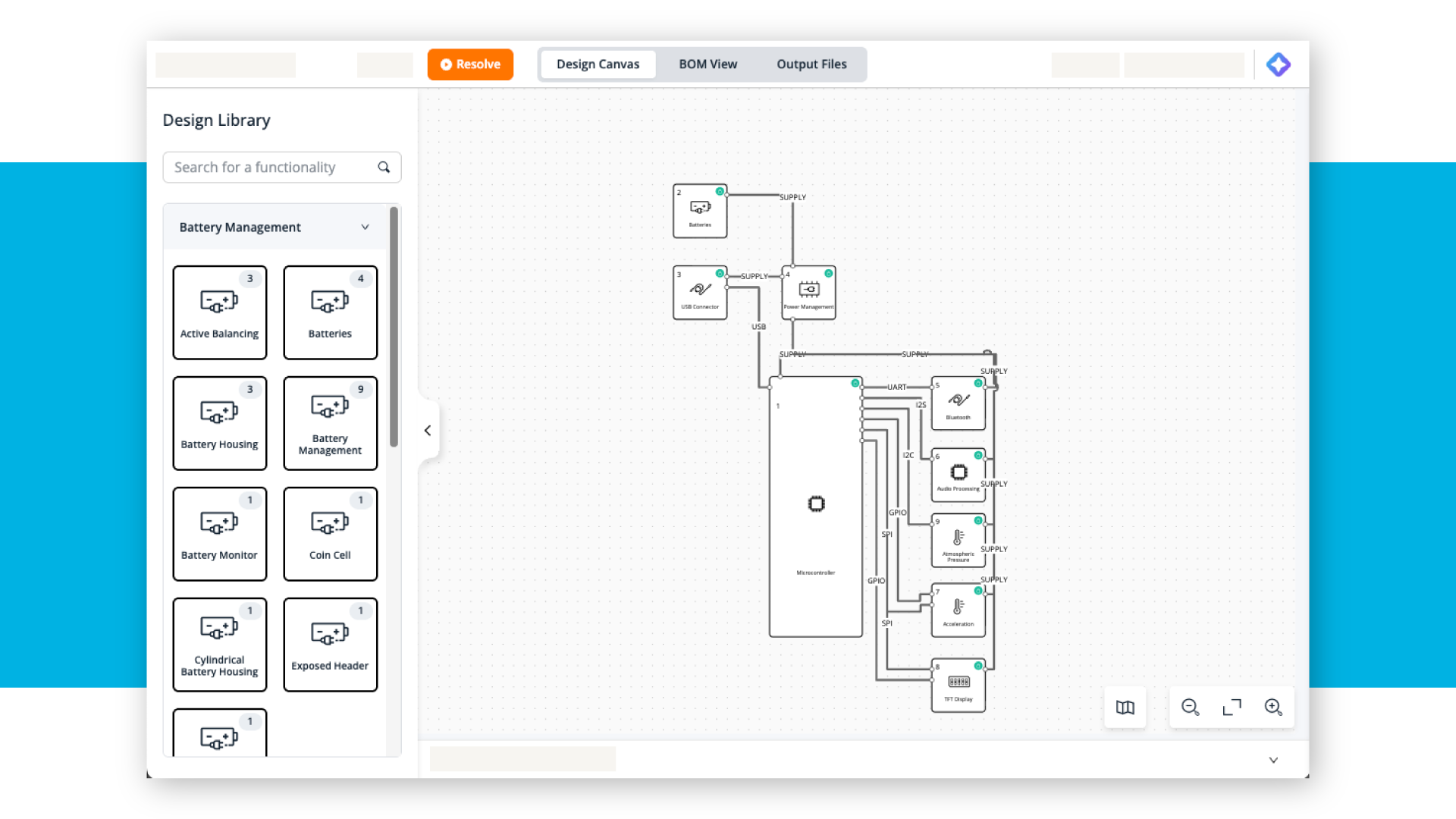Click the Microcontroller chip icon in the canvas

[816, 503]
